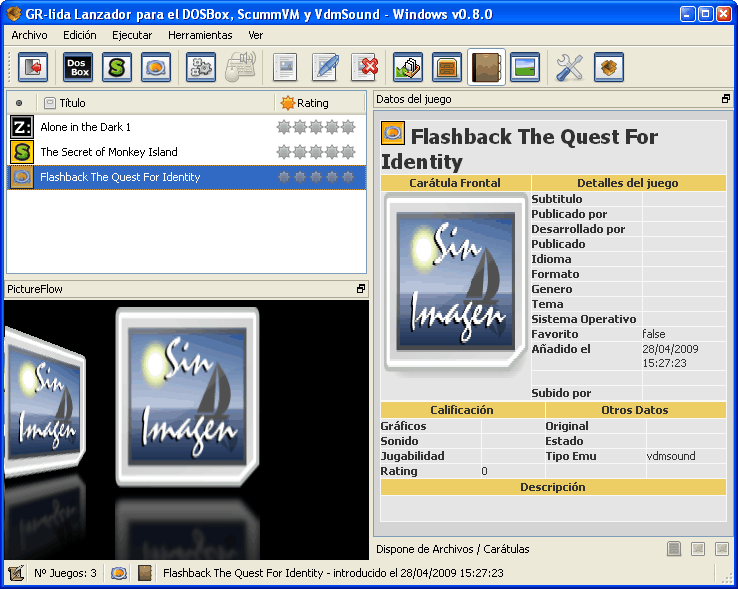Click the pencil icon in the status bar
This screenshot has width=738, height=589.
pyautogui.click(x=16, y=573)
